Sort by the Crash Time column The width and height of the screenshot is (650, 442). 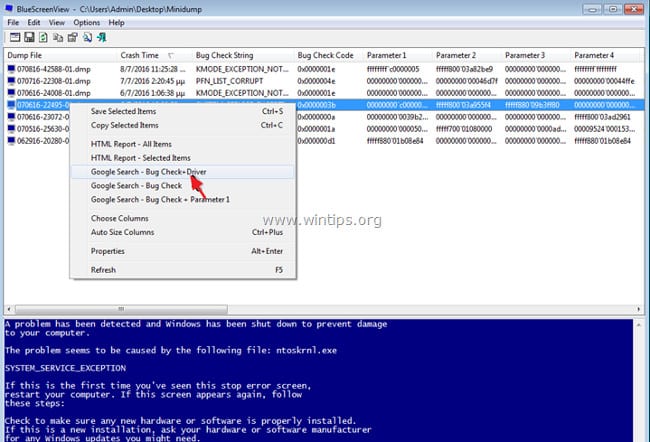pyautogui.click(x=139, y=55)
